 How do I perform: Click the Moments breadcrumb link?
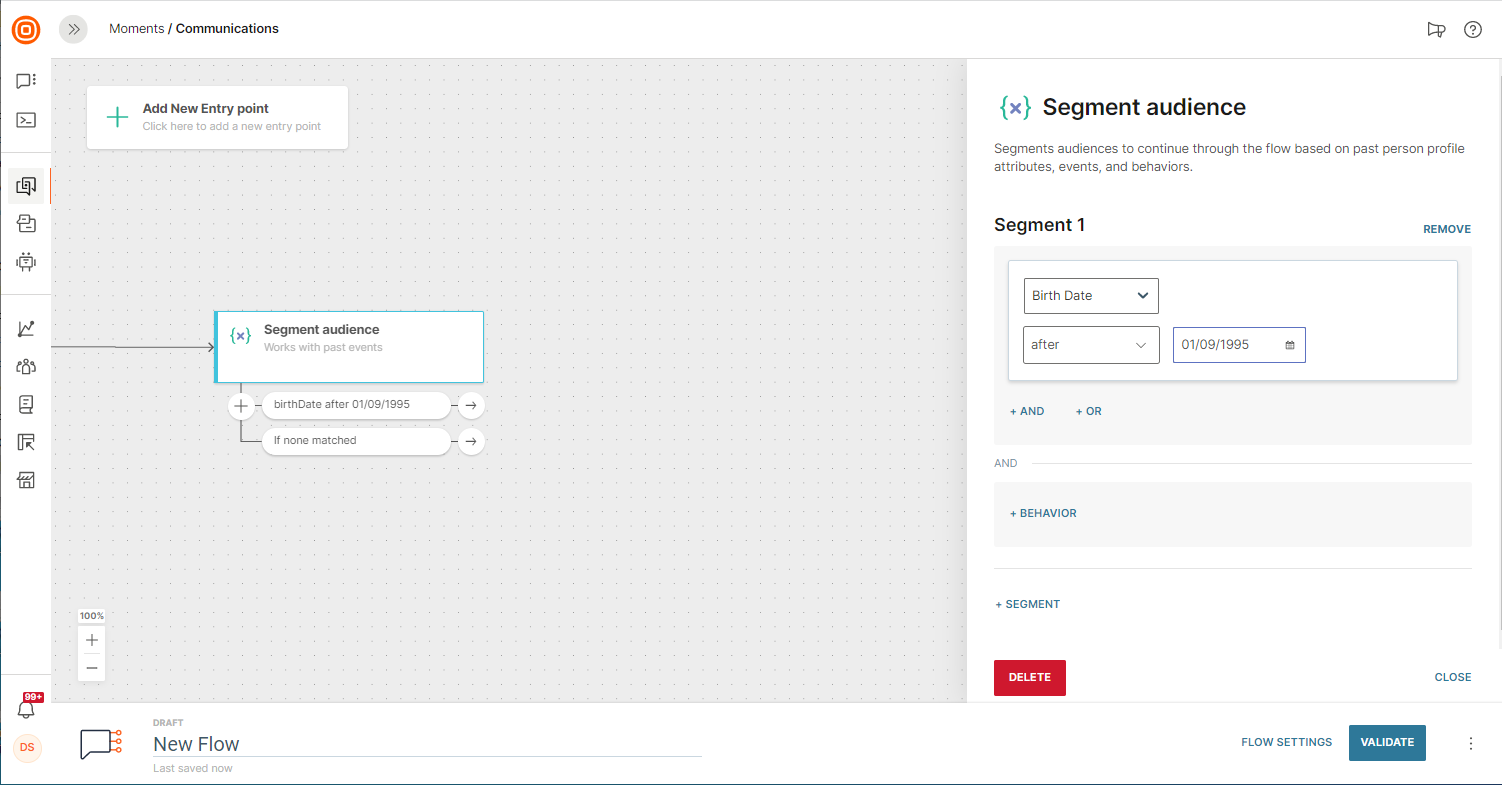[x=136, y=29]
